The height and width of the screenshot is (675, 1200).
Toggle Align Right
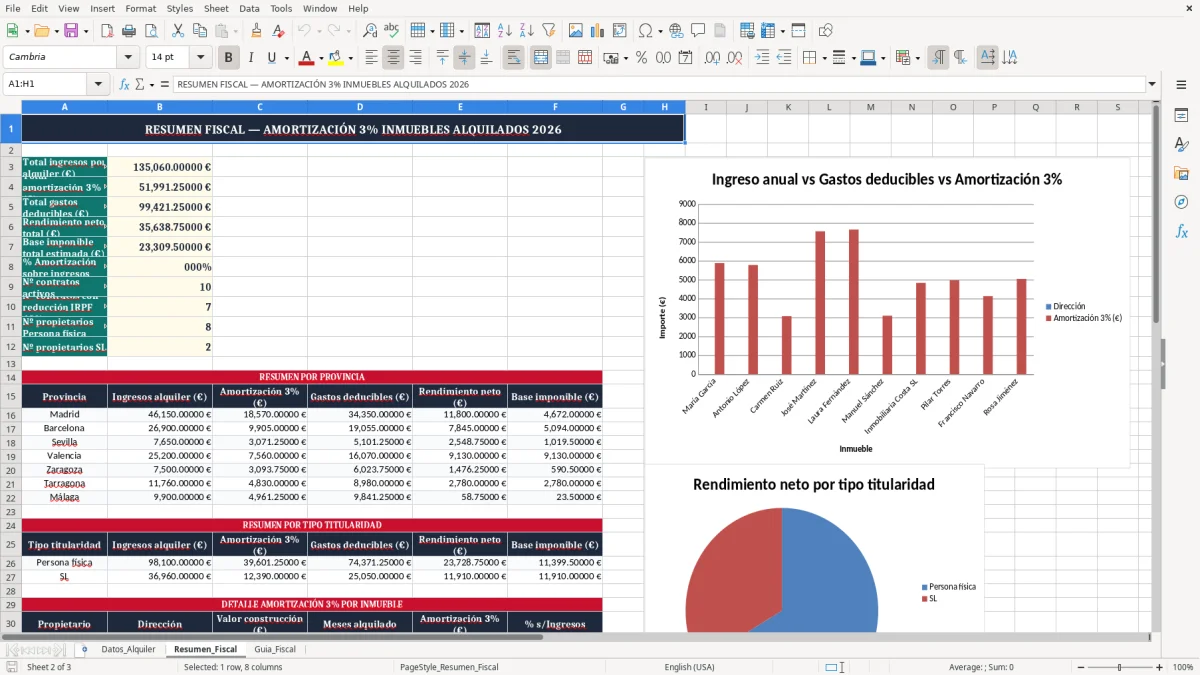pos(415,58)
